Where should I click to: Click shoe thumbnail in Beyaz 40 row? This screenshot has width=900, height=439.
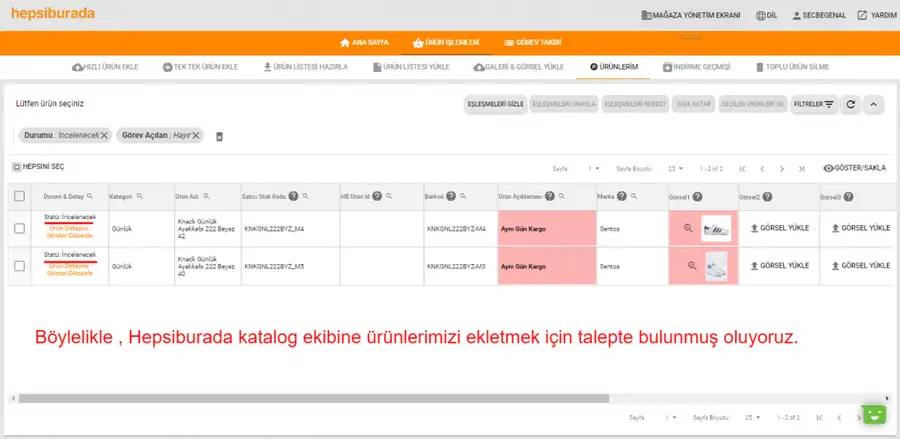click(716, 266)
